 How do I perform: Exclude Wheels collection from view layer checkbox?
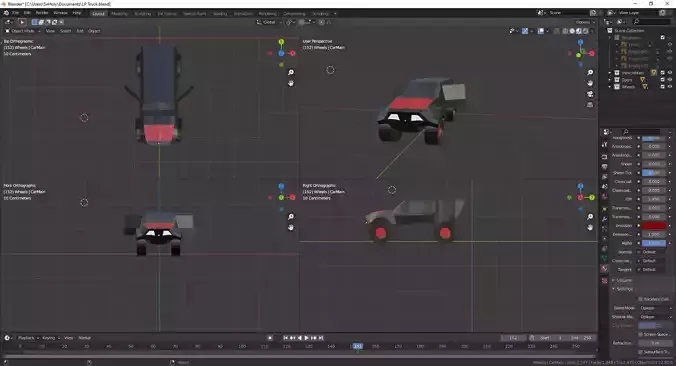[x=663, y=87]
